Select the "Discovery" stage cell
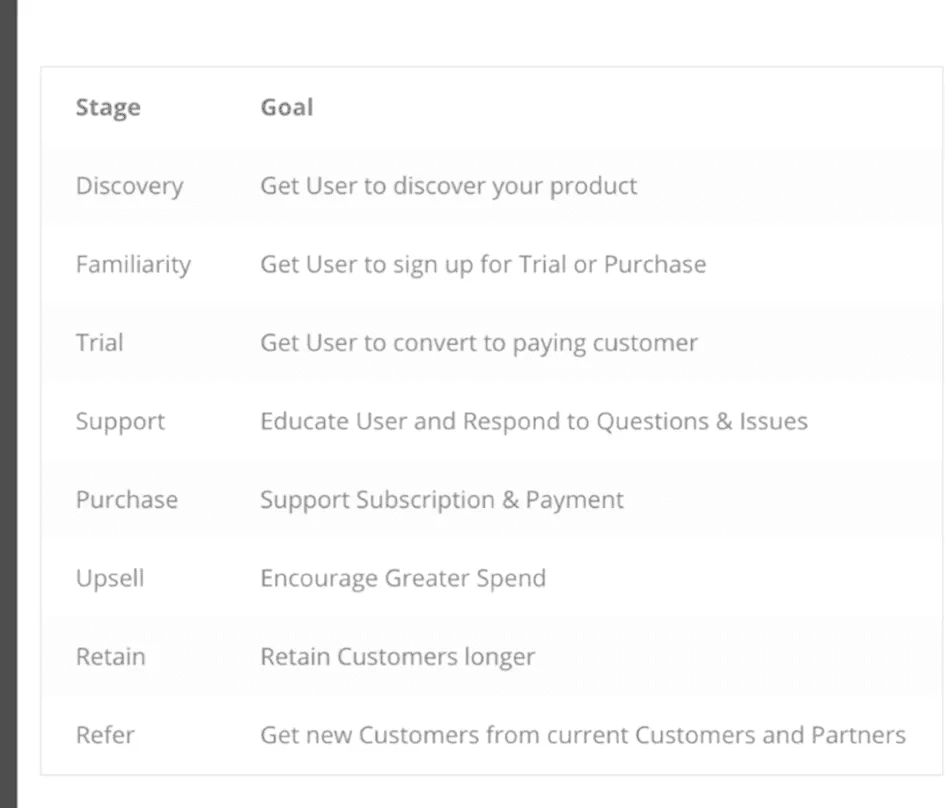This screenshot has height=808, width=952. pyautogui.click(x=129, y=186)
